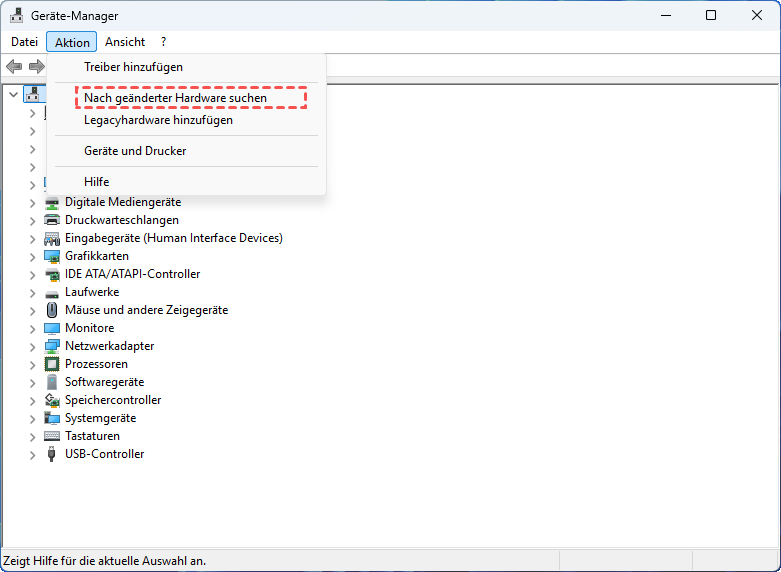
Task: Select the Eingabegeräte category icon
Action: pos(52,238)
